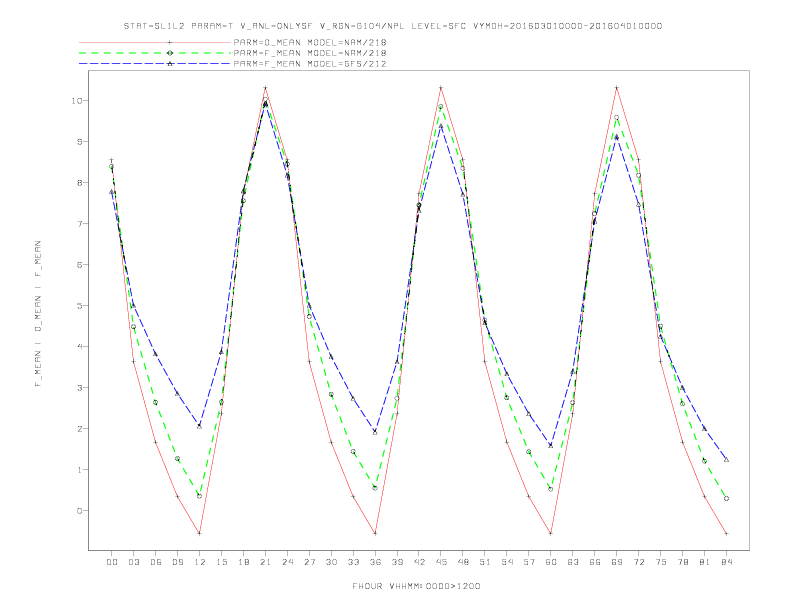Click x-axis forecast hour label 66
The width and height of the screenshot is (792, 612).
(x=595, y=562)
